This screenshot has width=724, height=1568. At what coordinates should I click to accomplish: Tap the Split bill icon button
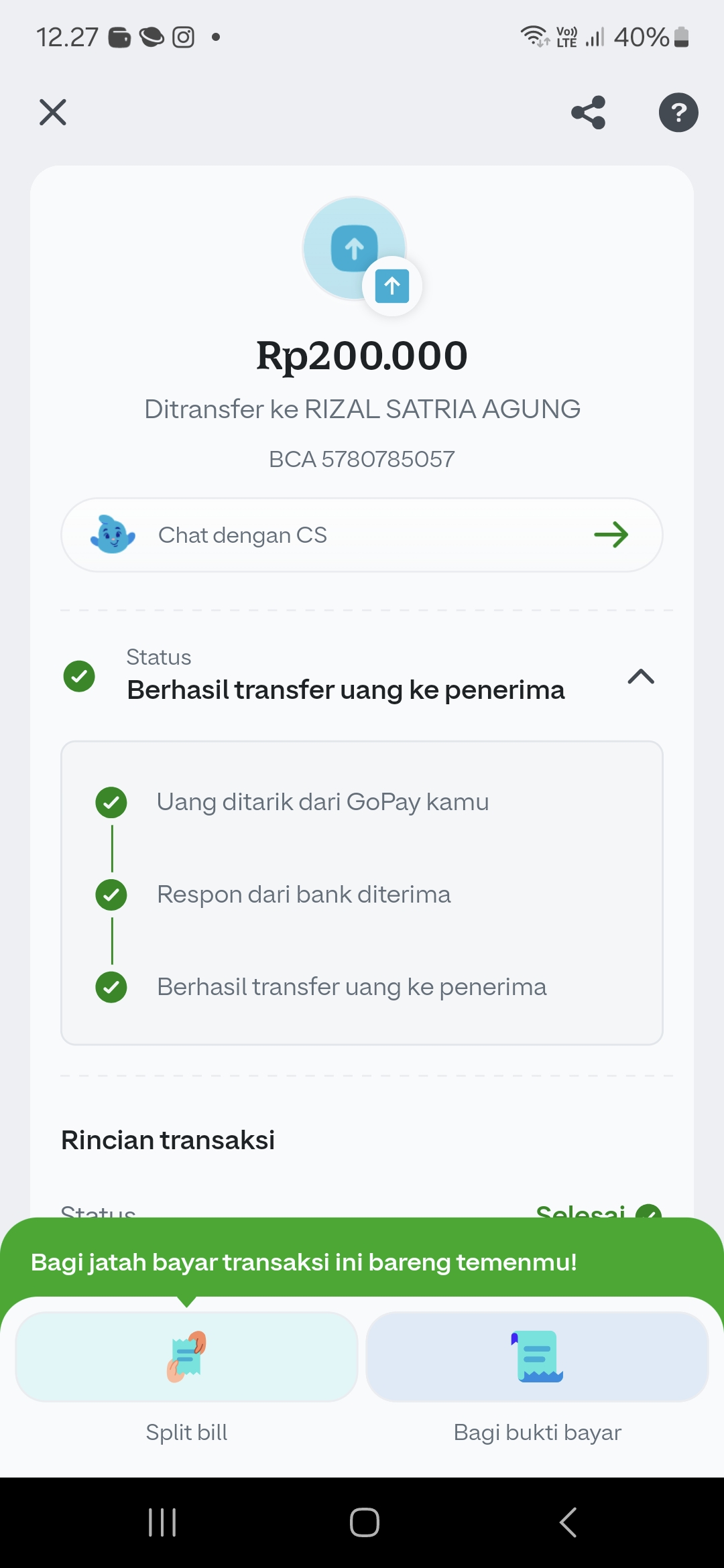click(x=186, y=1356)
